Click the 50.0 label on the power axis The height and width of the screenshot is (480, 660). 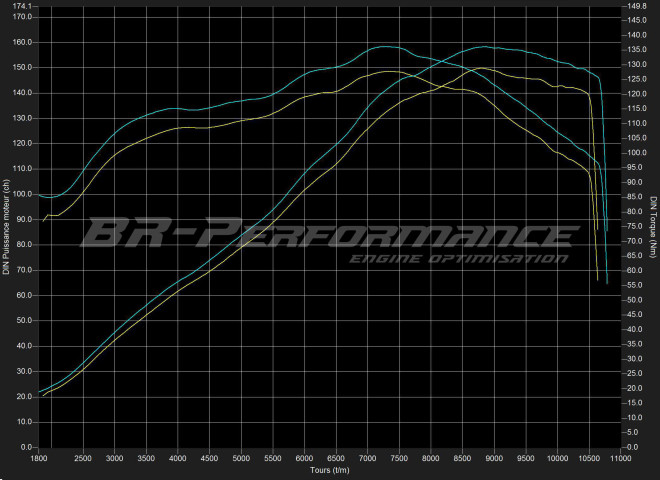tap(24, 320)
